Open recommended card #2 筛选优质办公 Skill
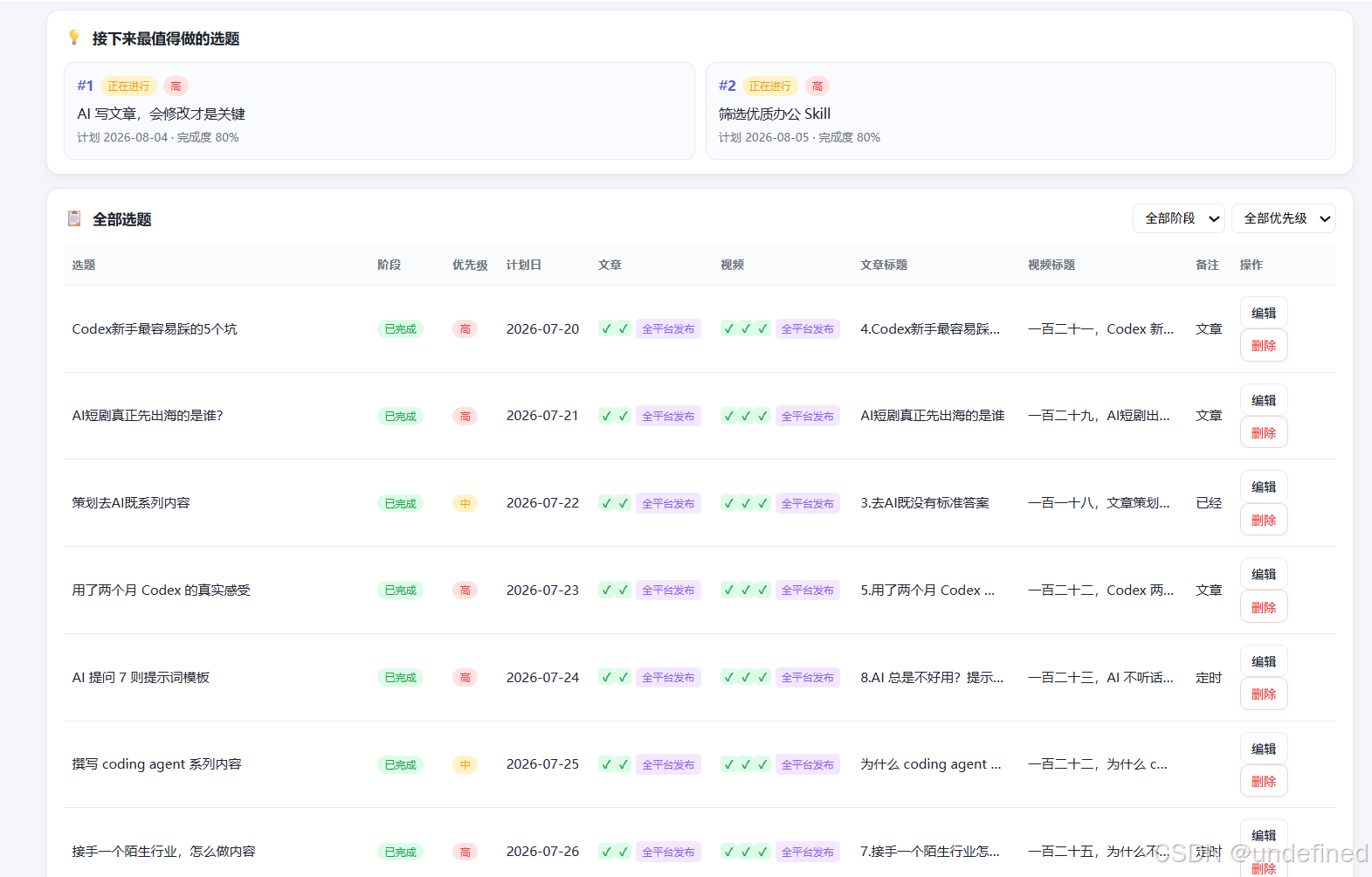This screenshot has height=877, width=1372. point(1021,111)
